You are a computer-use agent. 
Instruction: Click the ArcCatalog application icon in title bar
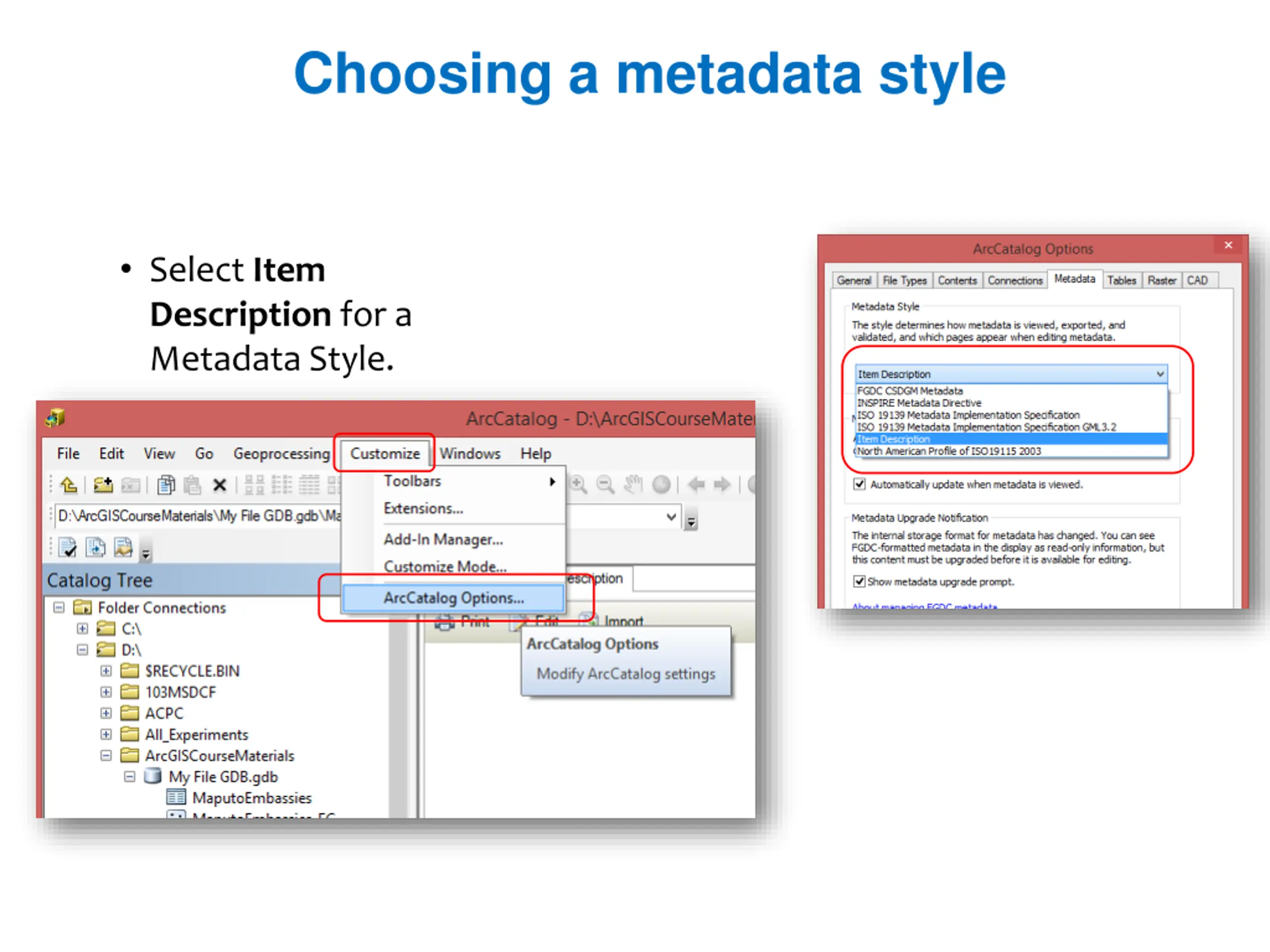[55, 418]
